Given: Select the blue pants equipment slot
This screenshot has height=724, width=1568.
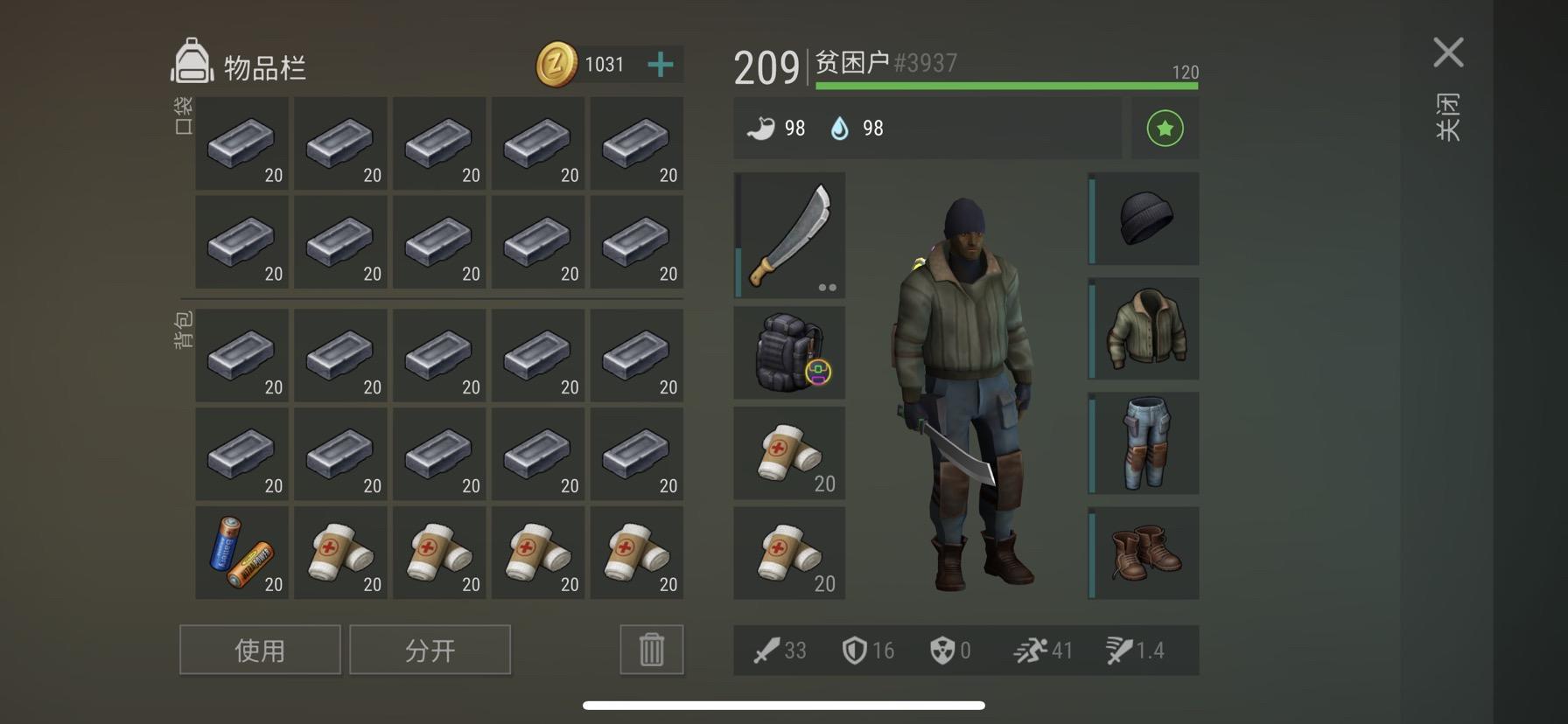Looking at the screenshot, I should (x=1144, y=443).
